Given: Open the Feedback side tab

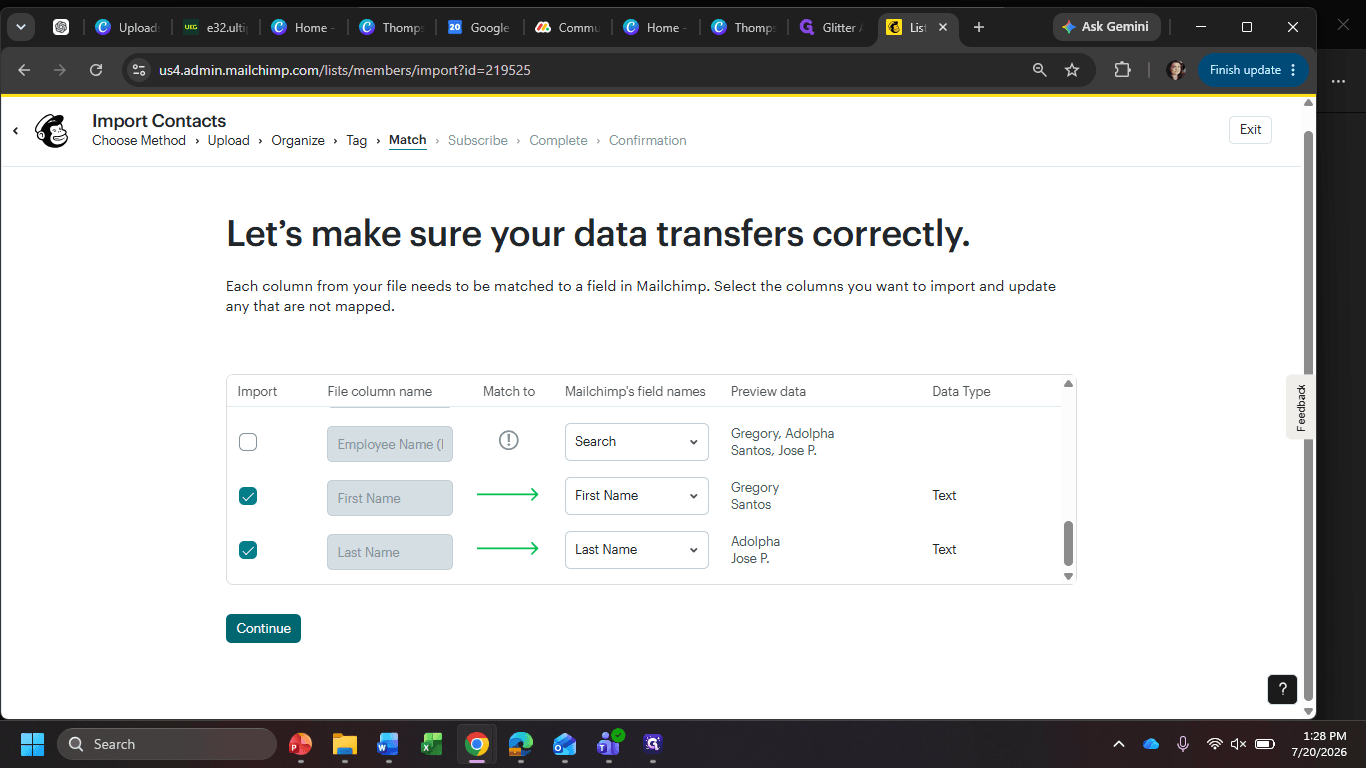Looking at the screenshot, I should click(x=1301, y=407).
